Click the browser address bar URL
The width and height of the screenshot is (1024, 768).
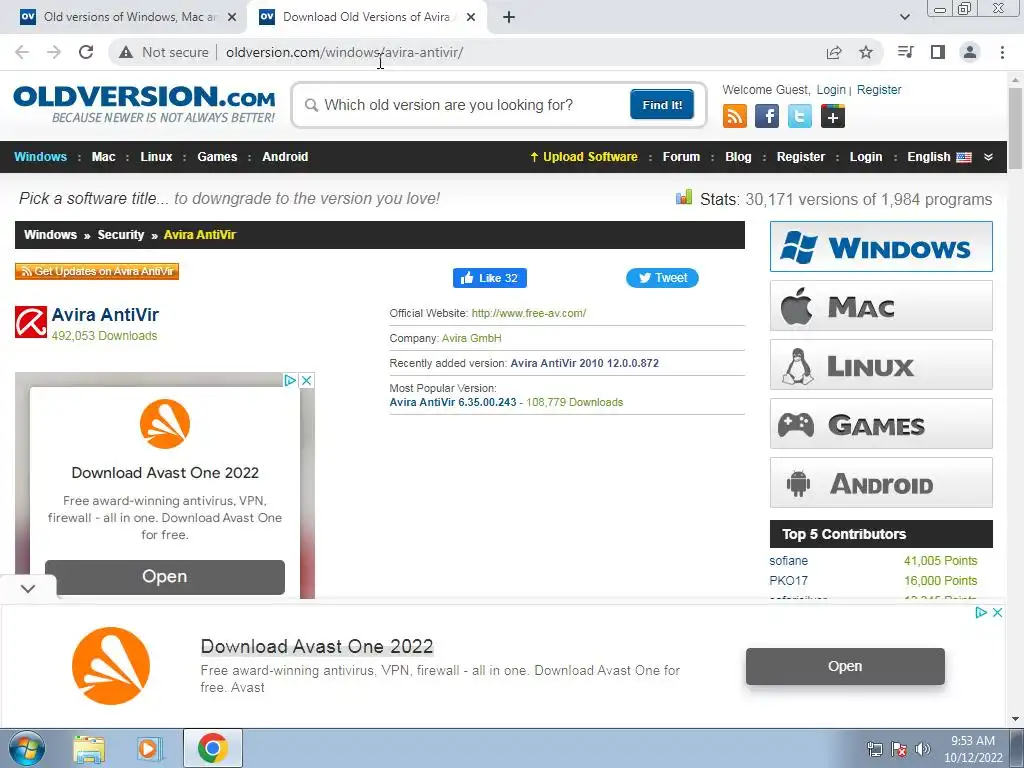click(345, 52)
